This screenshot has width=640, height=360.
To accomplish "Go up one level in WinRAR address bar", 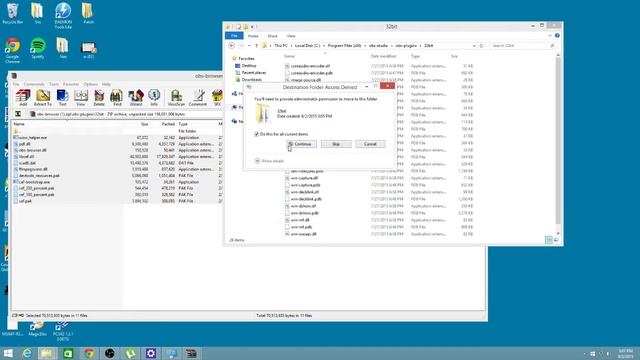I will pyautogui.click(x=18, y=114).
